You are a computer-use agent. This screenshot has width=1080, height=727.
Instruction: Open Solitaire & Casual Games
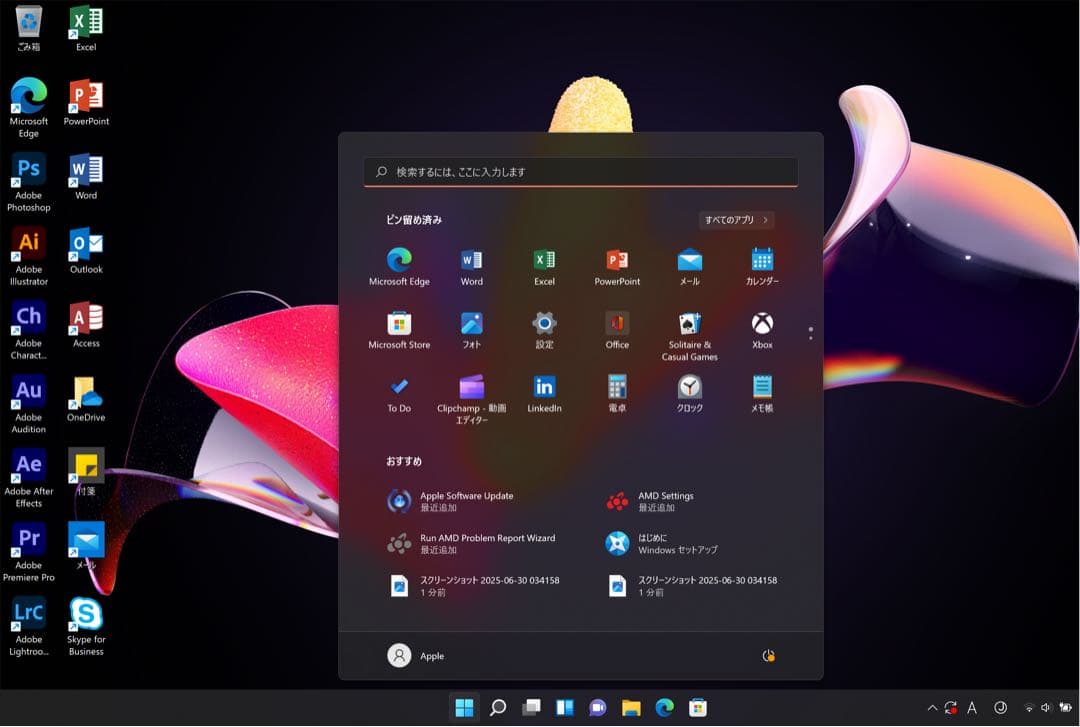tap(689, 324)
